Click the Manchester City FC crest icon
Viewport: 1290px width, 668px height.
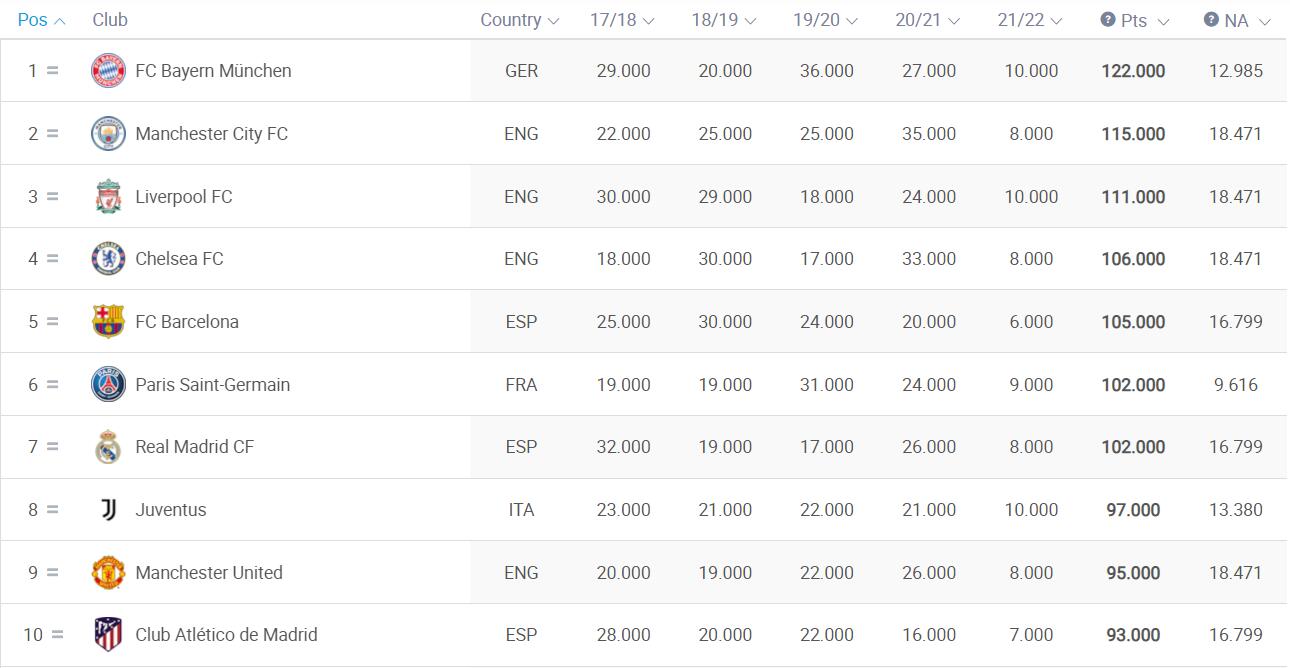[x=108, y=134]
